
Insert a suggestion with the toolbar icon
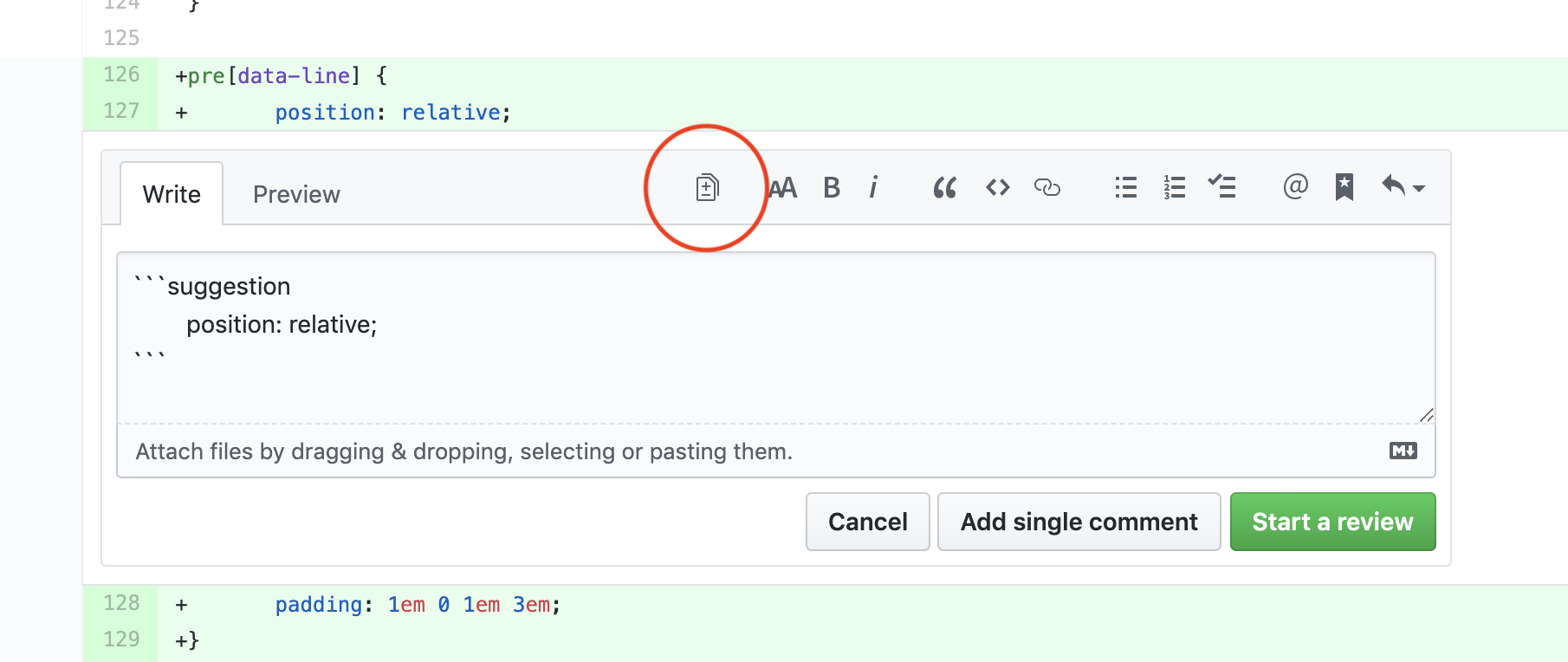[707, 187]
